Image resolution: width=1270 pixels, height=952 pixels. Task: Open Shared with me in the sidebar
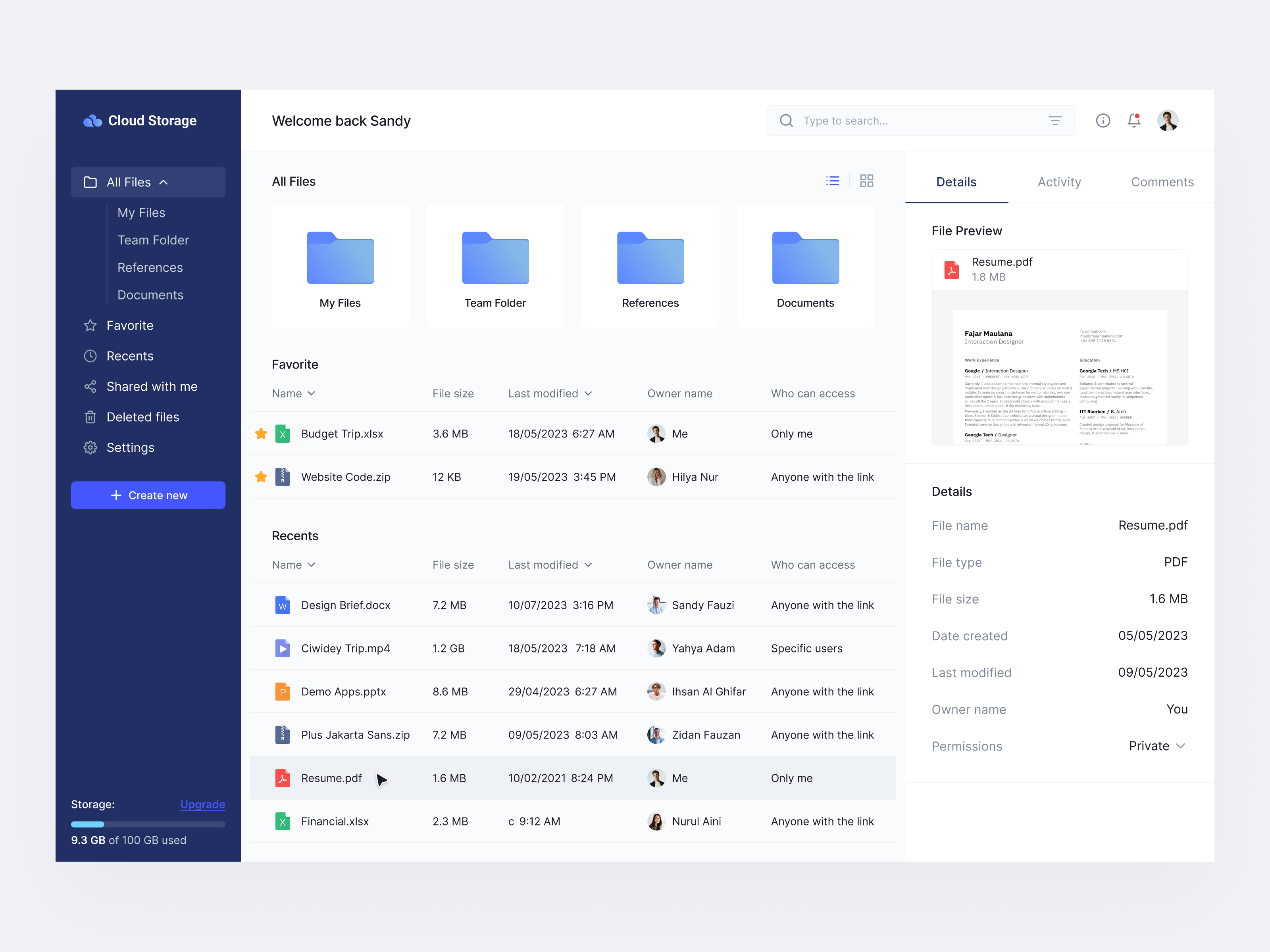[x=152, y=386]
